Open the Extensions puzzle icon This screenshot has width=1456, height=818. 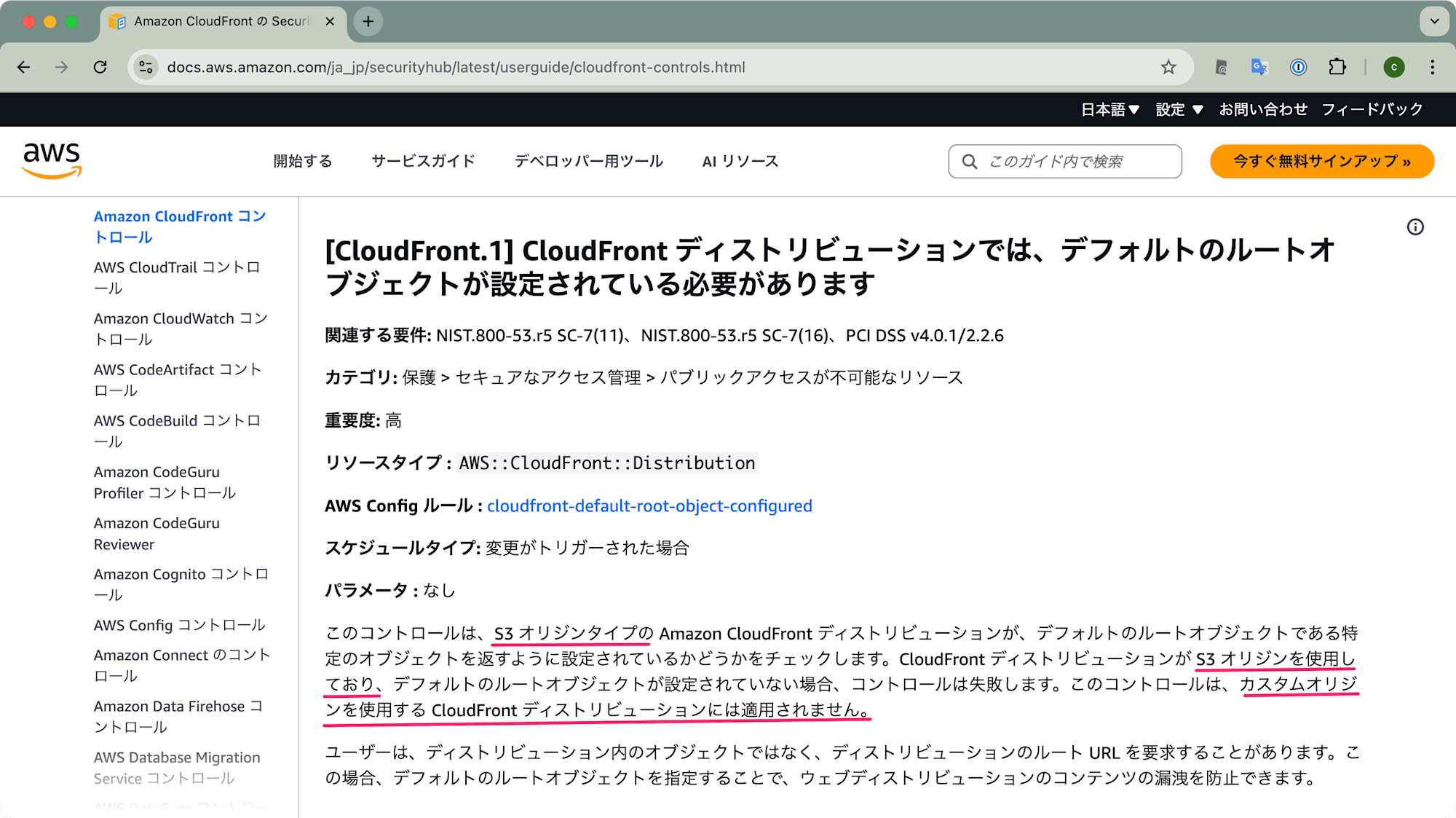1337,67
